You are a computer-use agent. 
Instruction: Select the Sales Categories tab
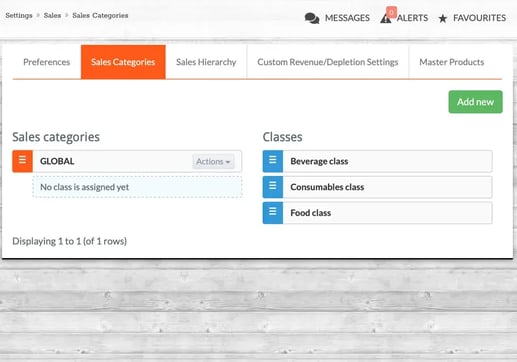click(123, 62)
